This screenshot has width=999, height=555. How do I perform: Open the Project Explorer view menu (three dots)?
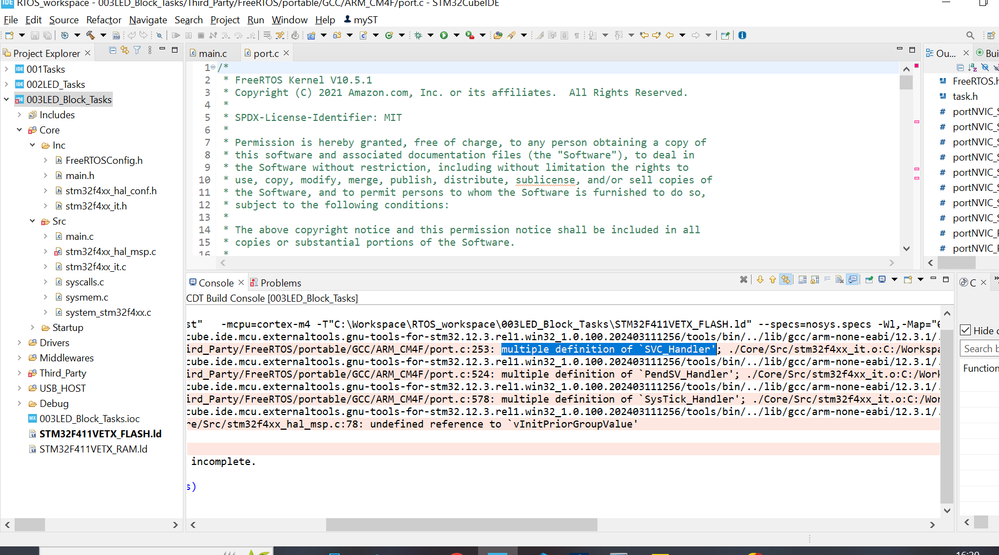pyautogui.click(x=150, y=50)
